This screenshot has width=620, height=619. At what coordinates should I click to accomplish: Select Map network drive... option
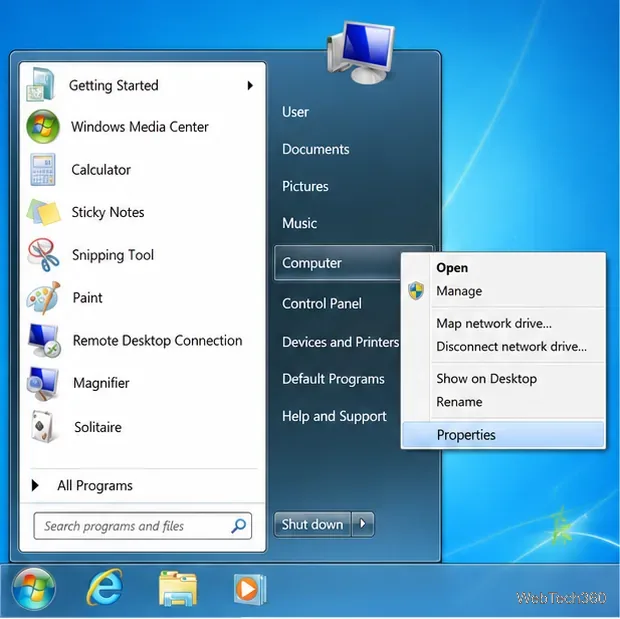(x=494, y=324)
